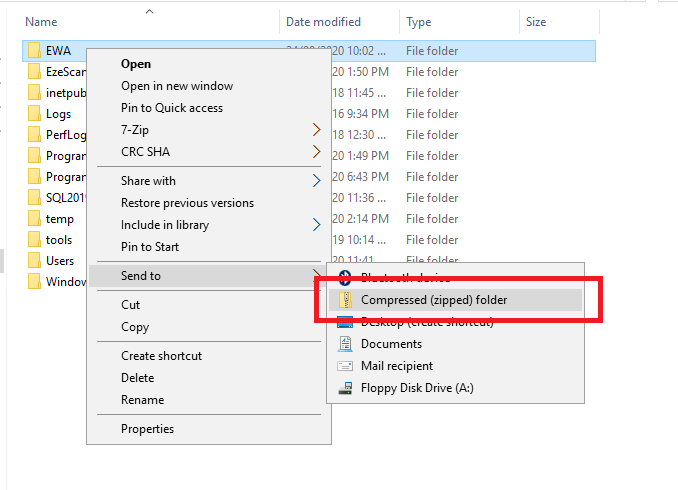Click the Users folder icon
This screenshot has width=678, height=490.
point(33,261)
